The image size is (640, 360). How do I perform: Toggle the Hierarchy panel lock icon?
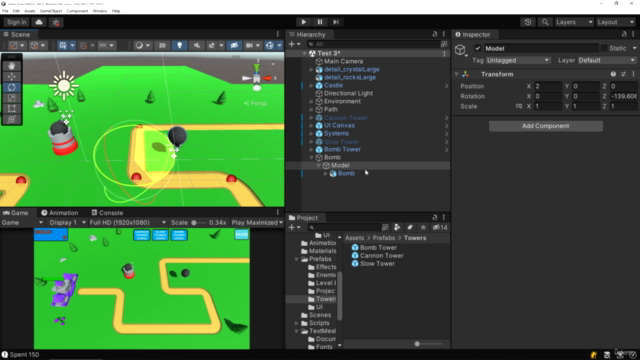[x=435, y=34]
